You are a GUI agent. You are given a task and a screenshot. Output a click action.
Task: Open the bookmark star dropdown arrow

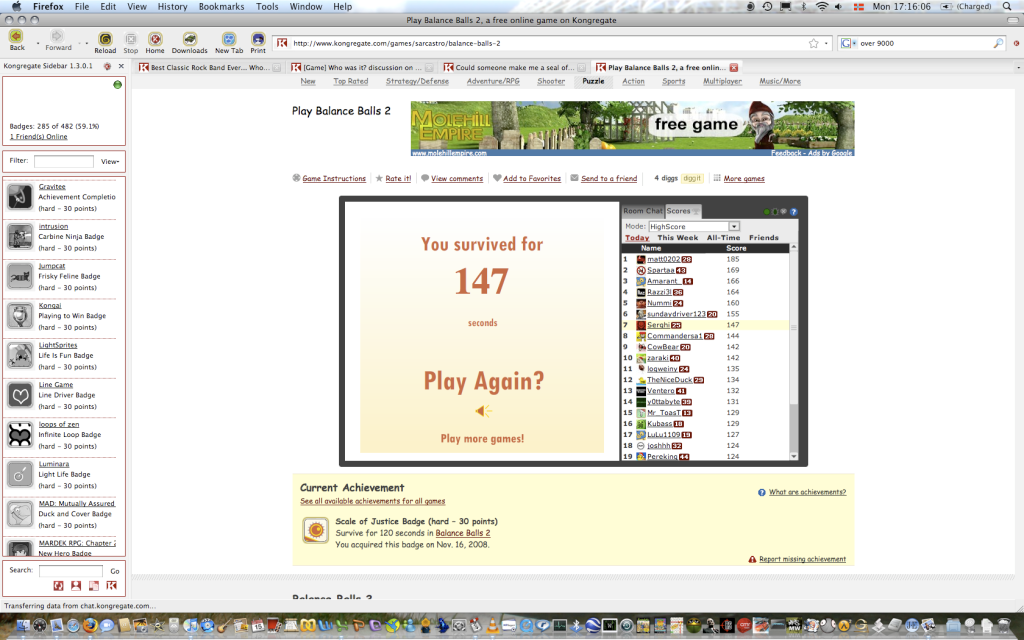tap(826, 43)
